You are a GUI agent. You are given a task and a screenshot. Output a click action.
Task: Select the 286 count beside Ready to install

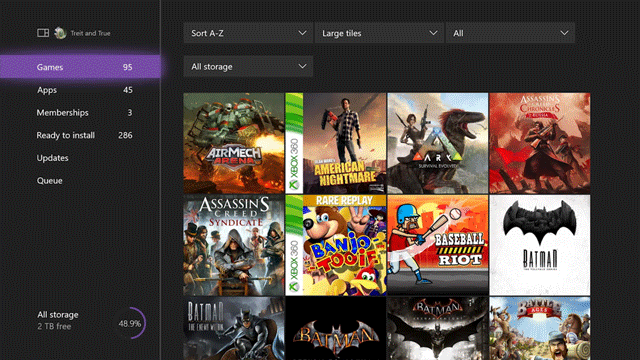coord(125,135)
